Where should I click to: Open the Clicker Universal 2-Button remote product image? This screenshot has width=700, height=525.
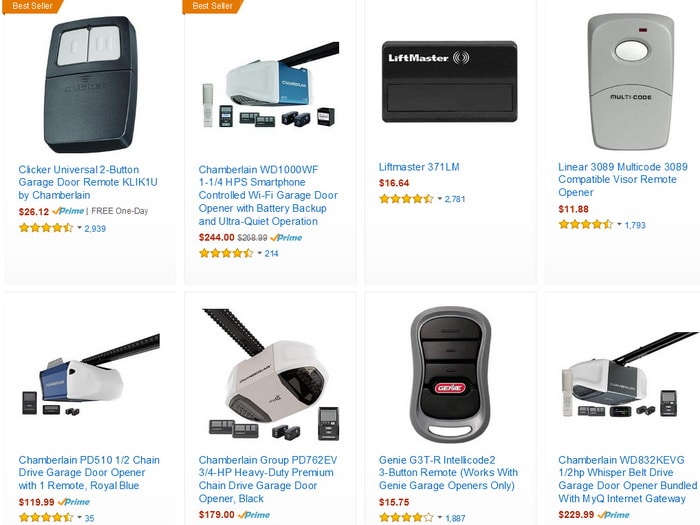(90, 84)
